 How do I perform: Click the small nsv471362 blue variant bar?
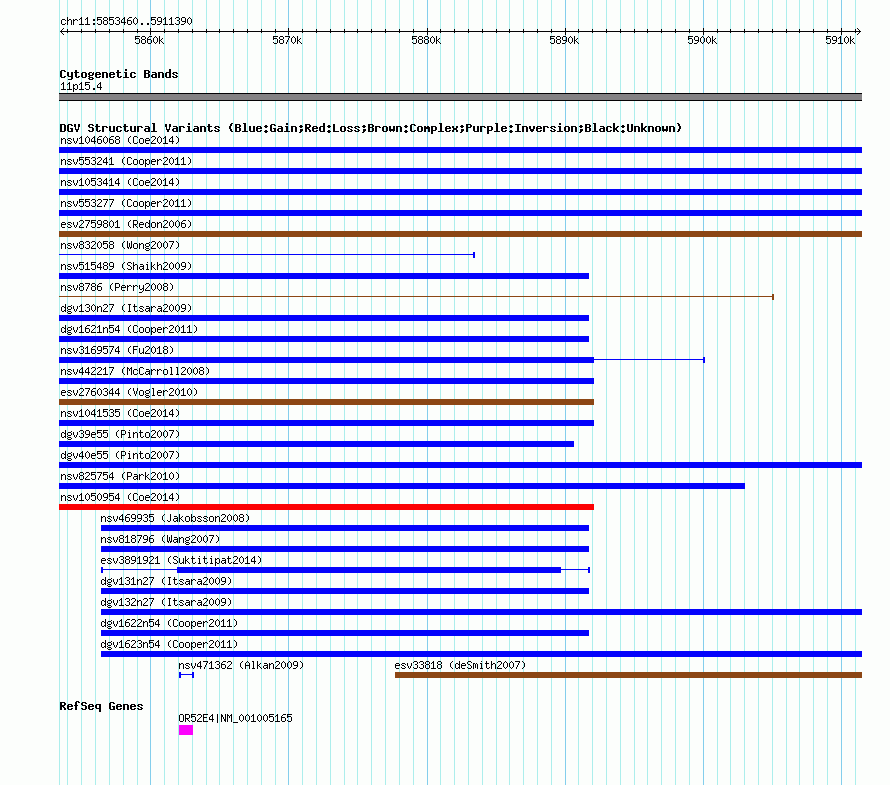click(x=187, y=675)
